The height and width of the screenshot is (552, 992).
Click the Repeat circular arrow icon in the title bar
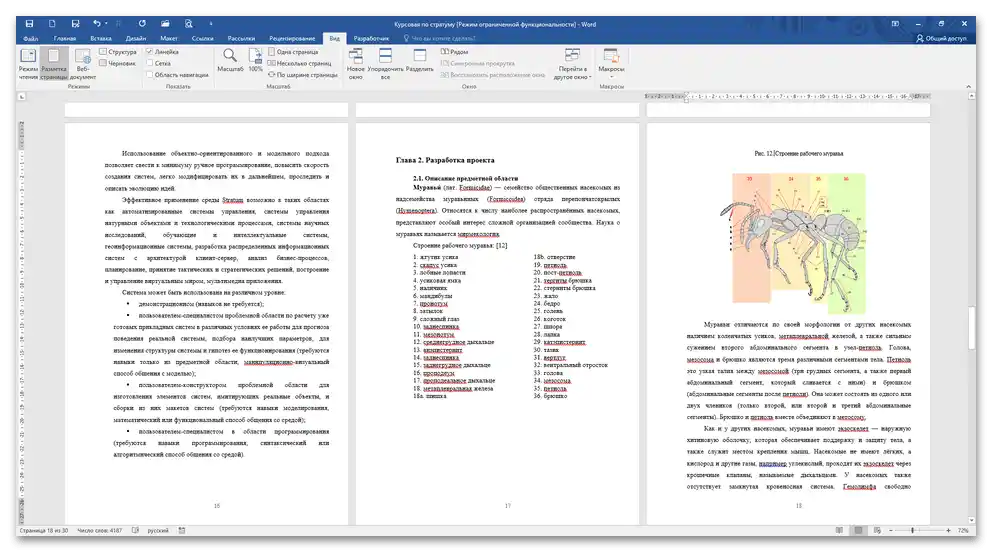[x=142, y=23]
